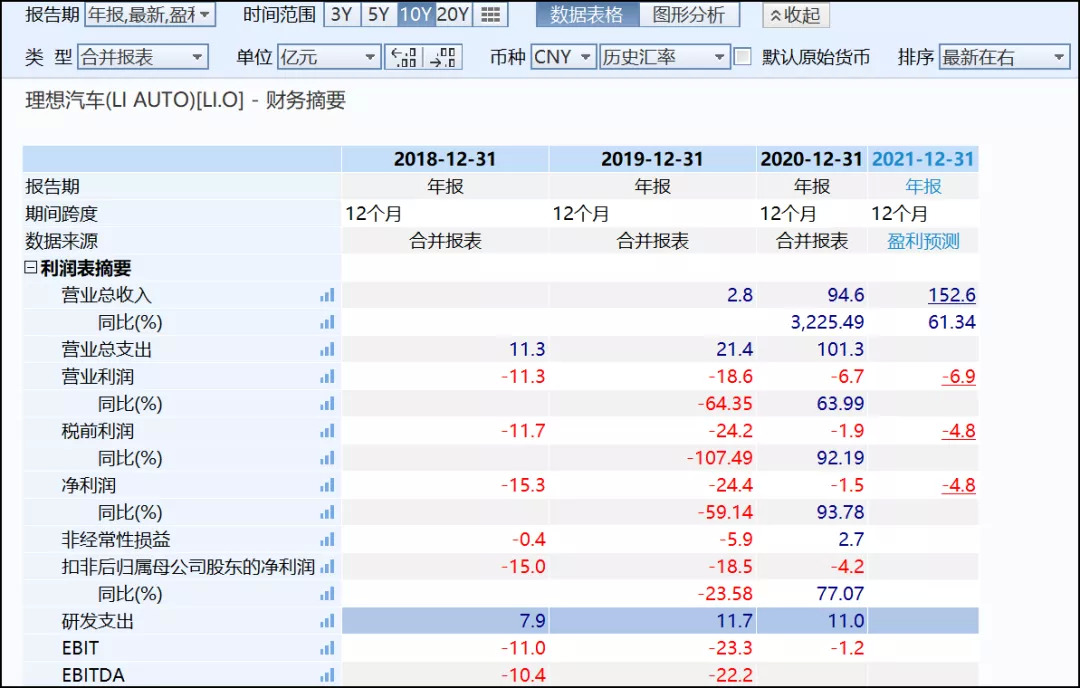Click the 2020-12-31 column header
The width and height of the screenshot is (1080, 688).
811,159
